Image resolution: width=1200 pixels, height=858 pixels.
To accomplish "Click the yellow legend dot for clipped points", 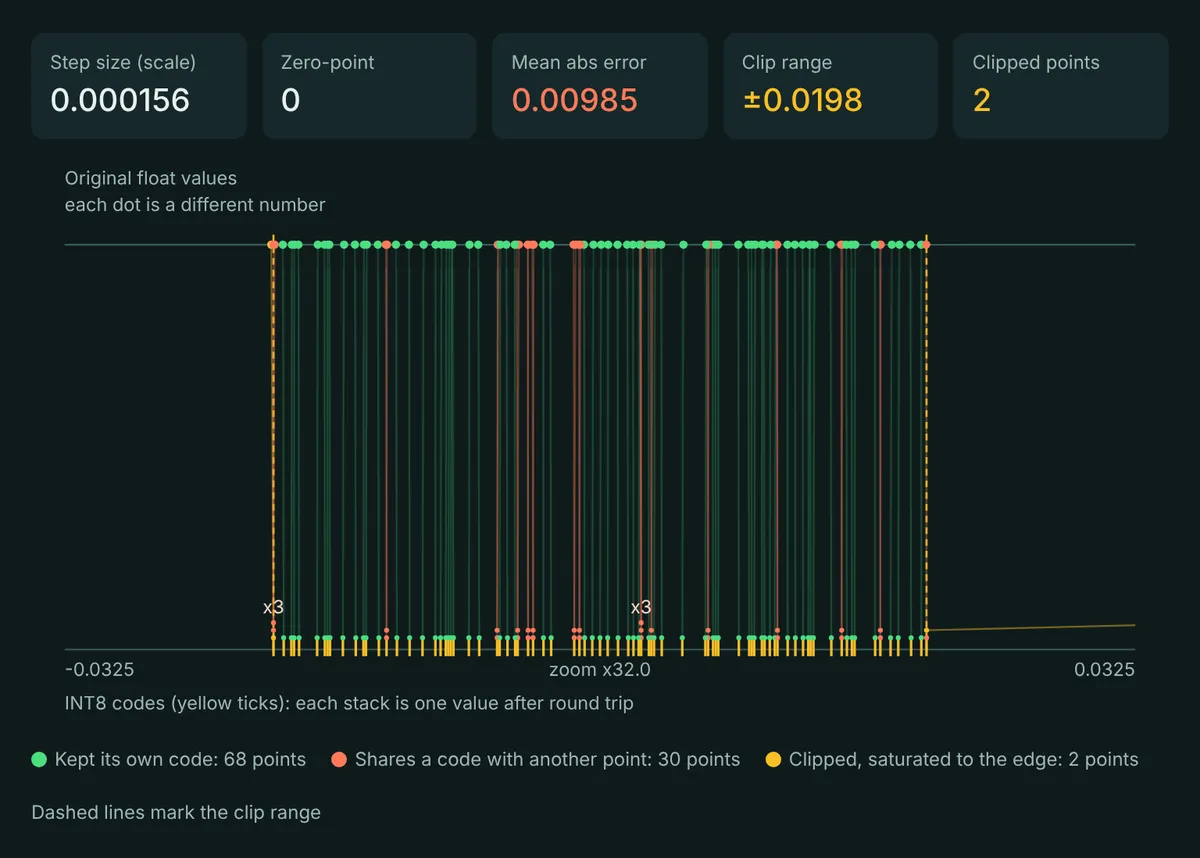I will click(x=773, y=759).
